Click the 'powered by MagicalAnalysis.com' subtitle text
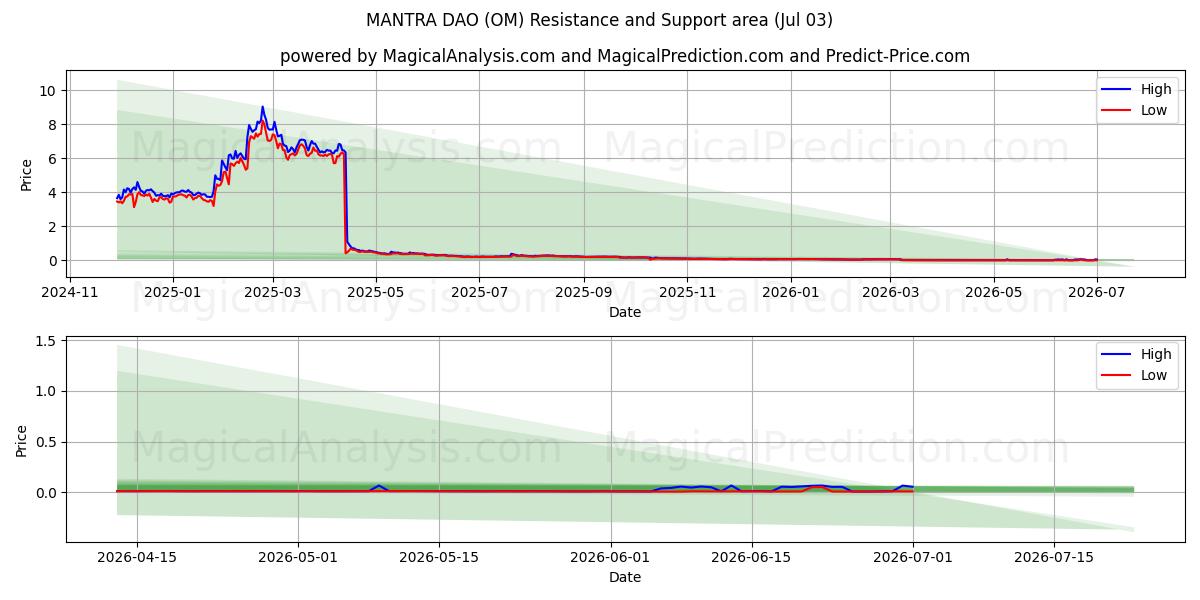1200x600 pixels. pos(417,56)
